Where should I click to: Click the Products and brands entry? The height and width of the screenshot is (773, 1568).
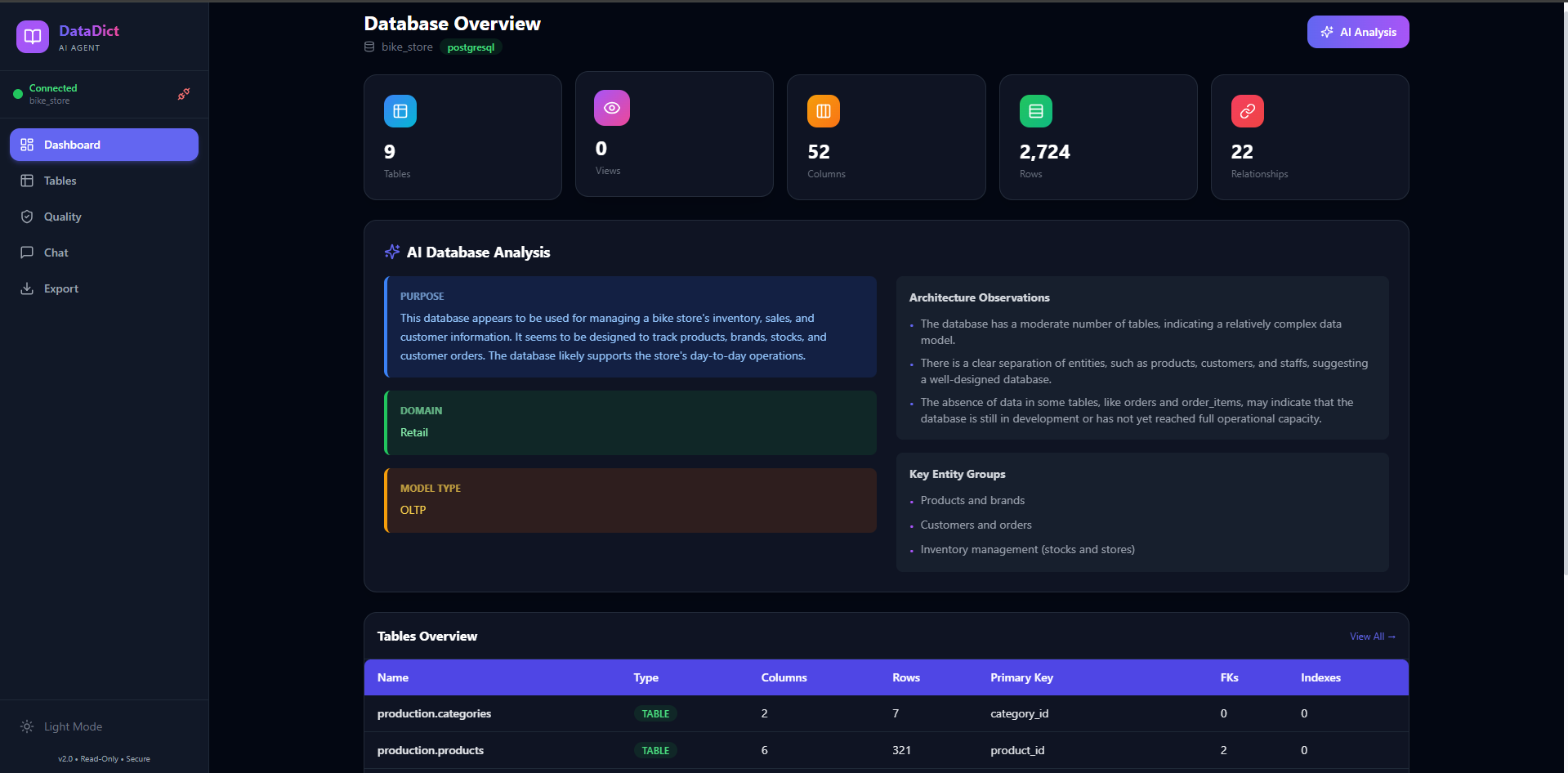[972, 500]
